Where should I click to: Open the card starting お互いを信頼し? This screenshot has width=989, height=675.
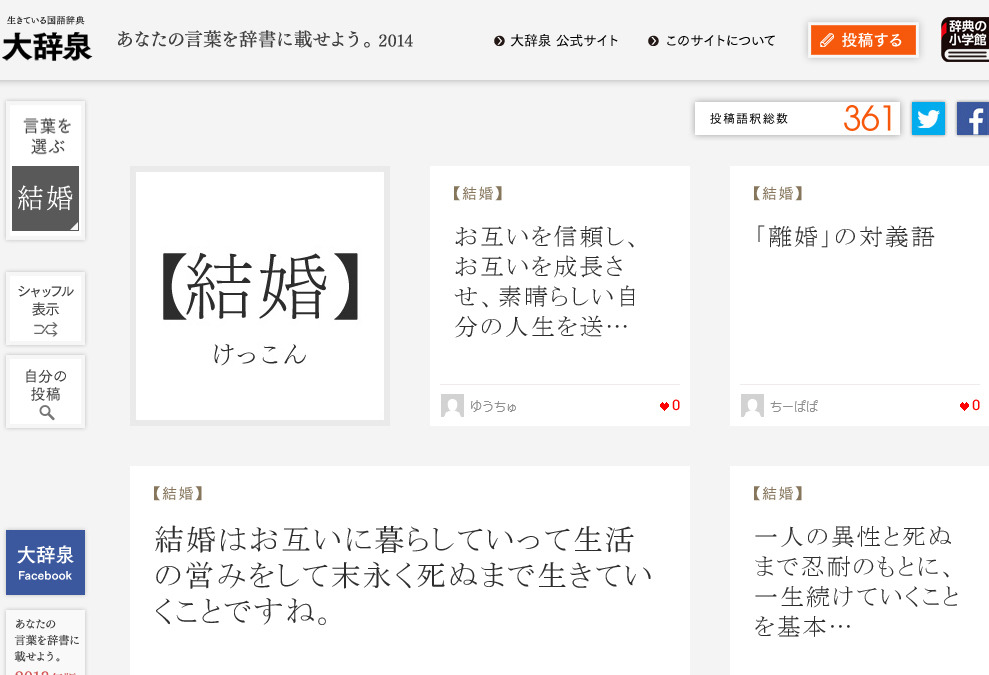(x=559, y=296)
